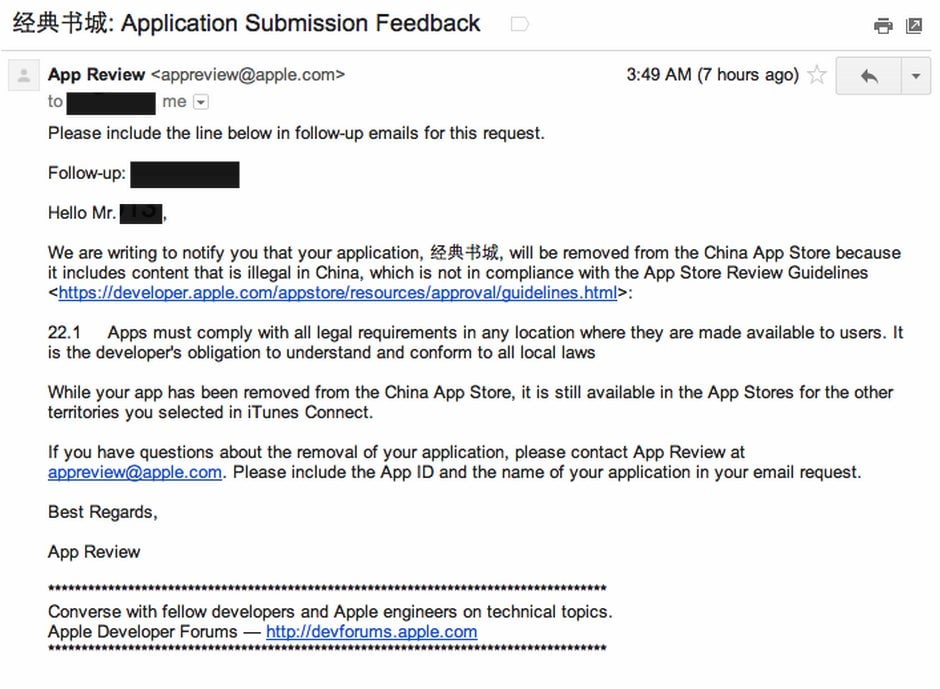This screenshot has width=940, height=689.
Task: Show details dropdown next to 'me'
Action: coord(201,102)
